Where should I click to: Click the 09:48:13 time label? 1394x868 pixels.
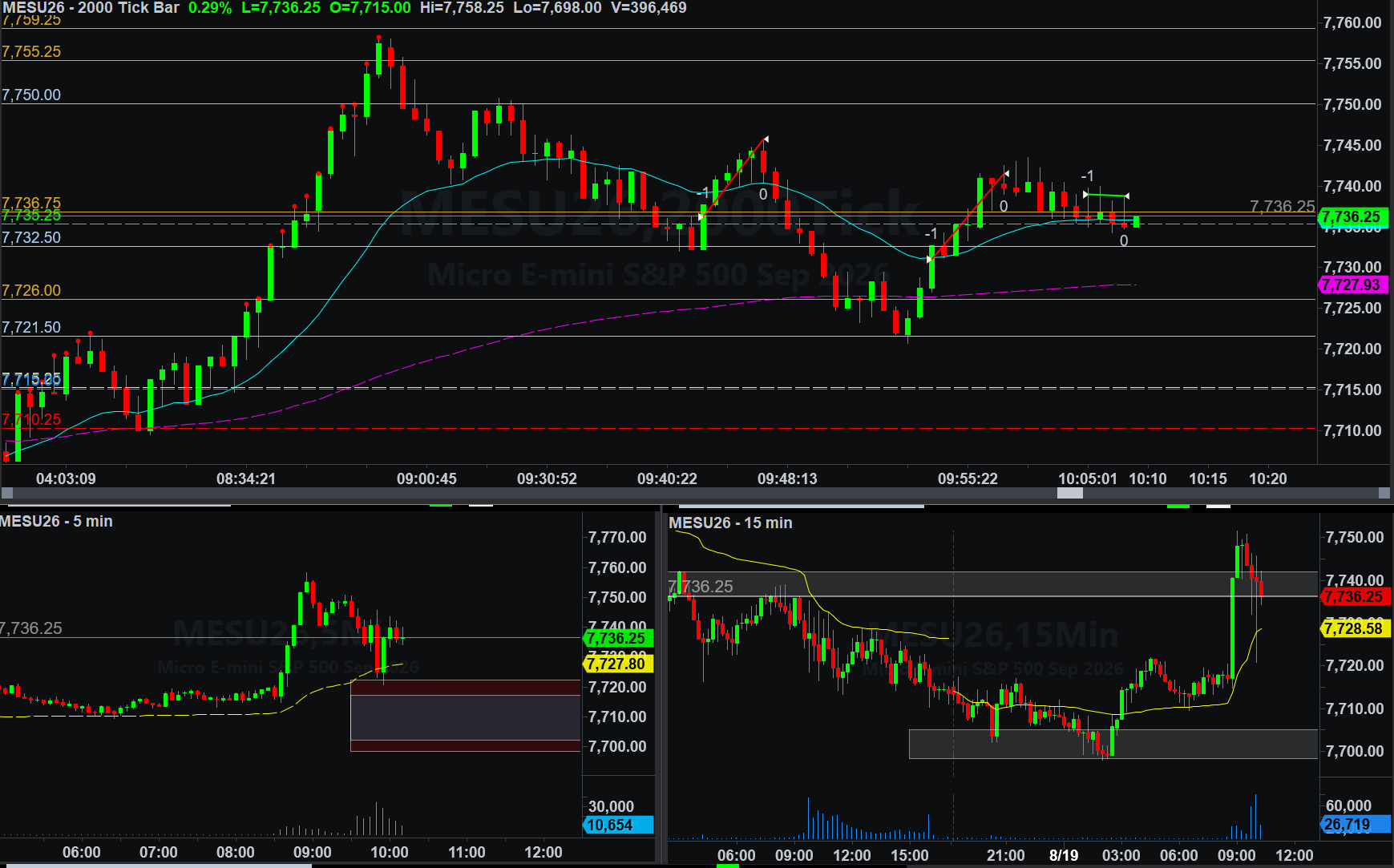click(787, 478)
